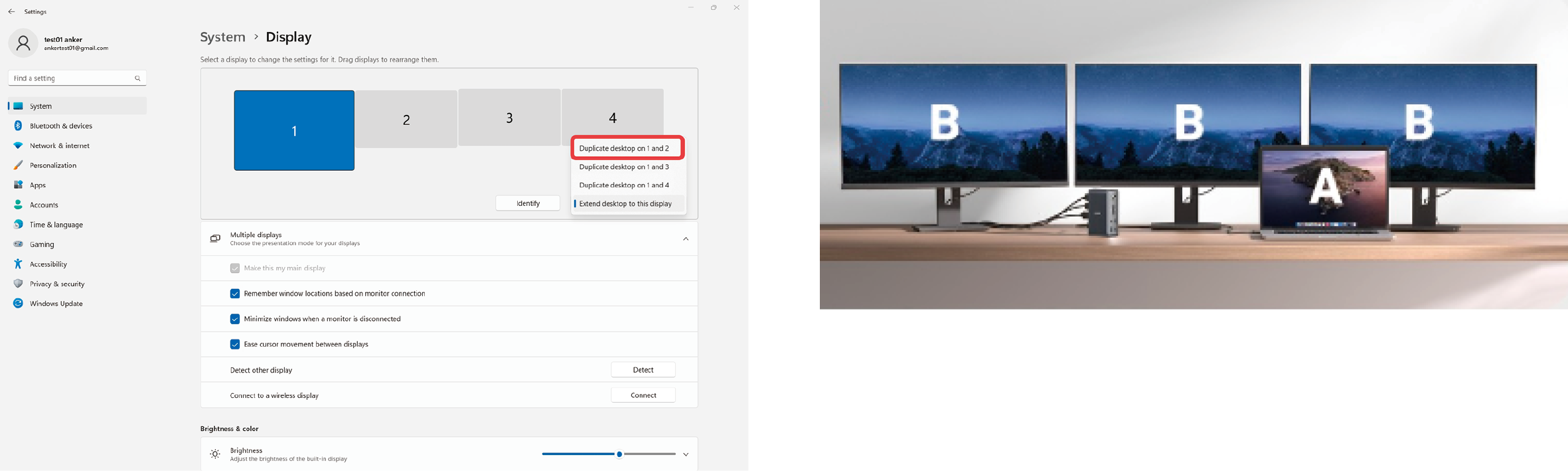This screenshot has width=1568, height=471.
Task: Click the Windows Update icon
Action: 18,304
